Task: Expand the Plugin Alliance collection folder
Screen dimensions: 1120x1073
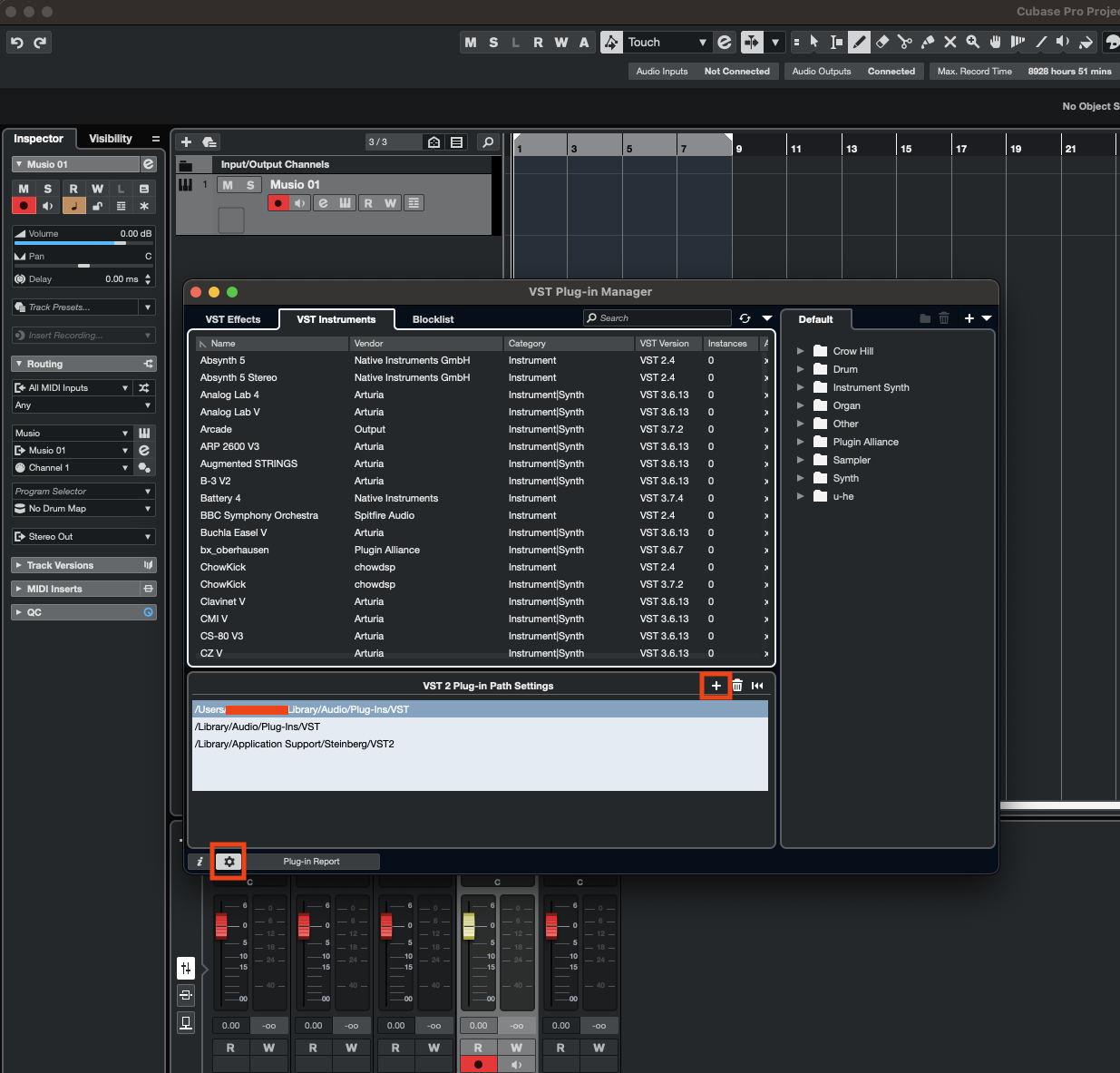Action: [x=800, y=442]
